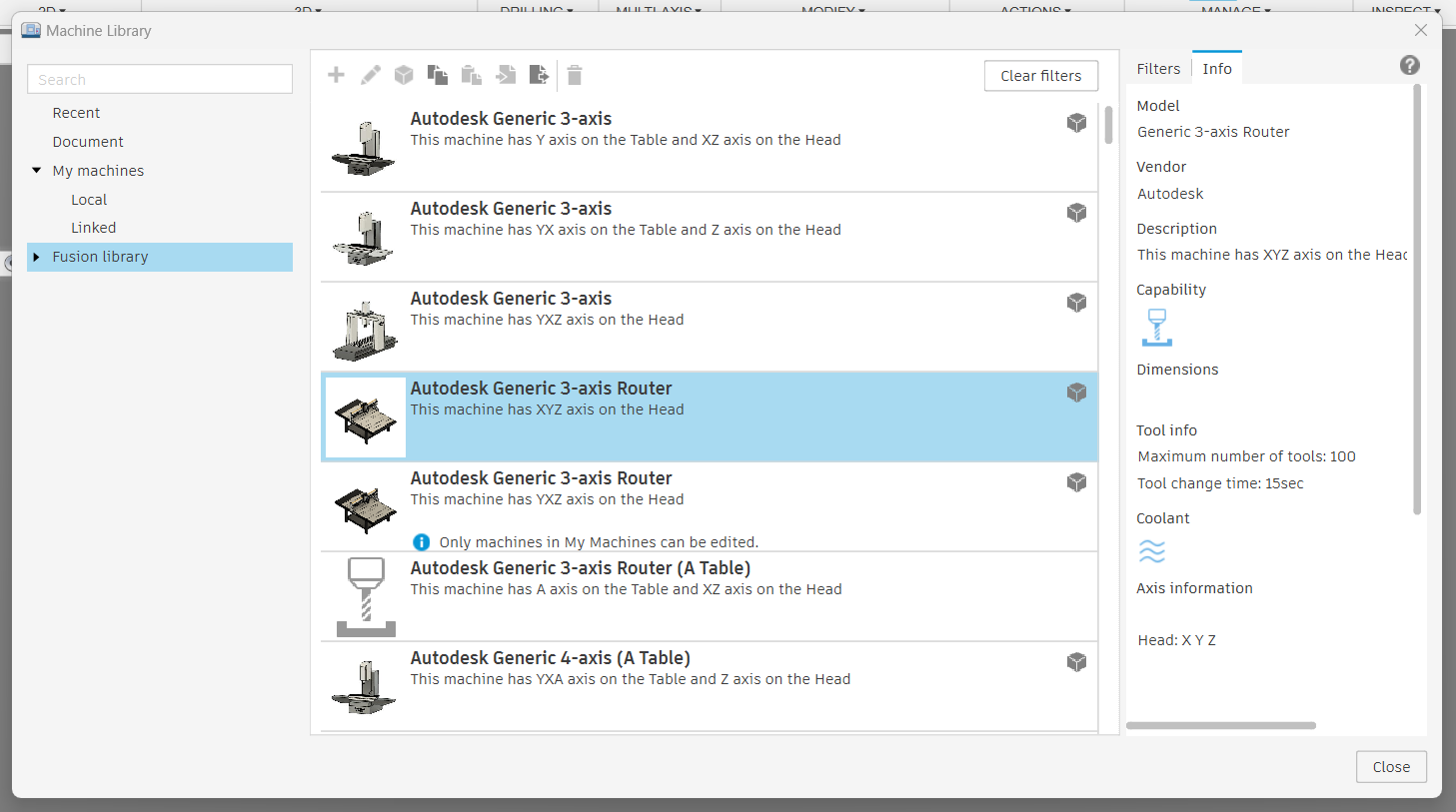Click the Clear filters button
This screenshot has height=812, width=1456.
[x=1041, y=76]
